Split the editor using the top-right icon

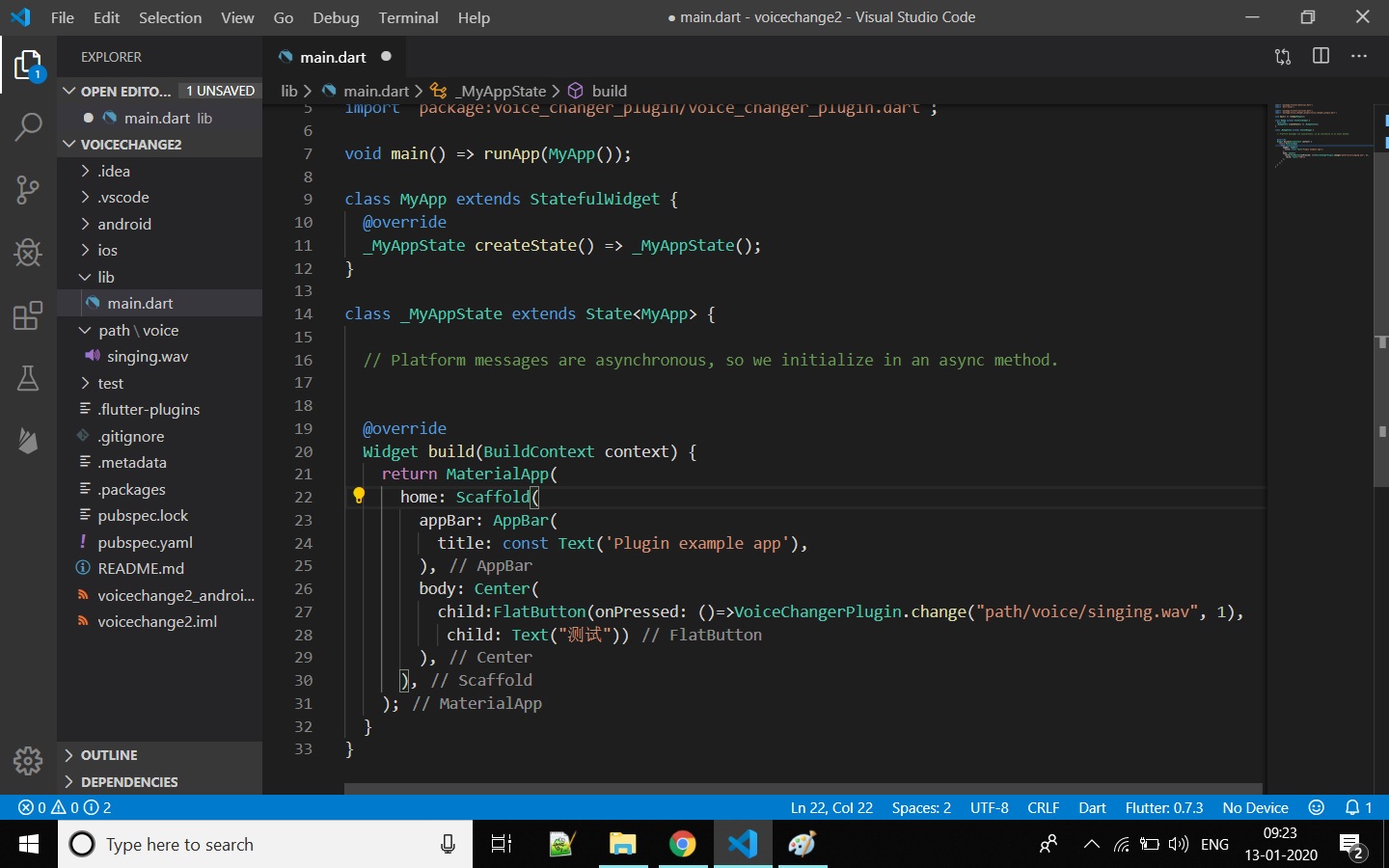click(x=1321, y=56)
